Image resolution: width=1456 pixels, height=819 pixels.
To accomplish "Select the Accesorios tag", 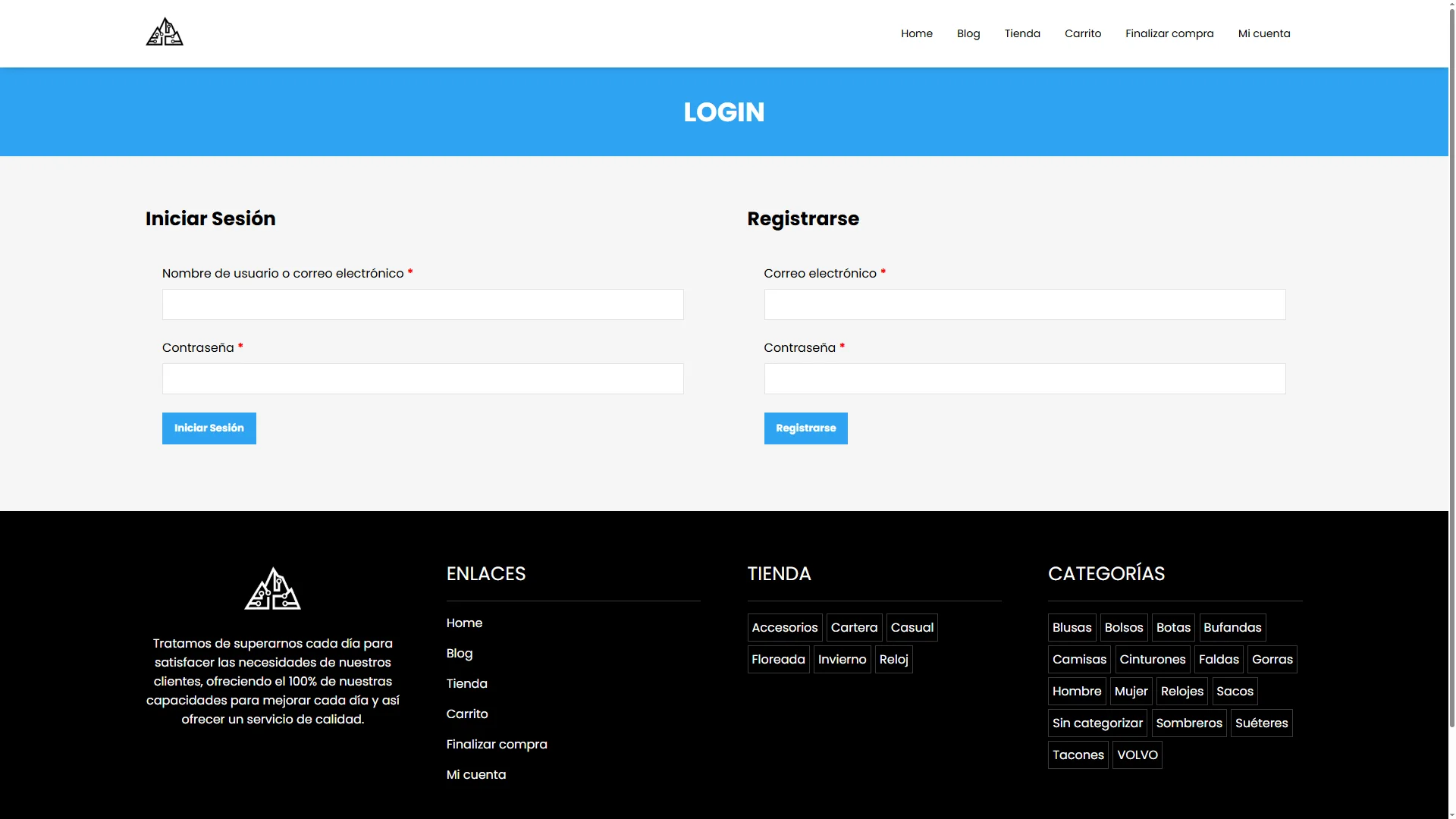I will [x=785, y=627].
